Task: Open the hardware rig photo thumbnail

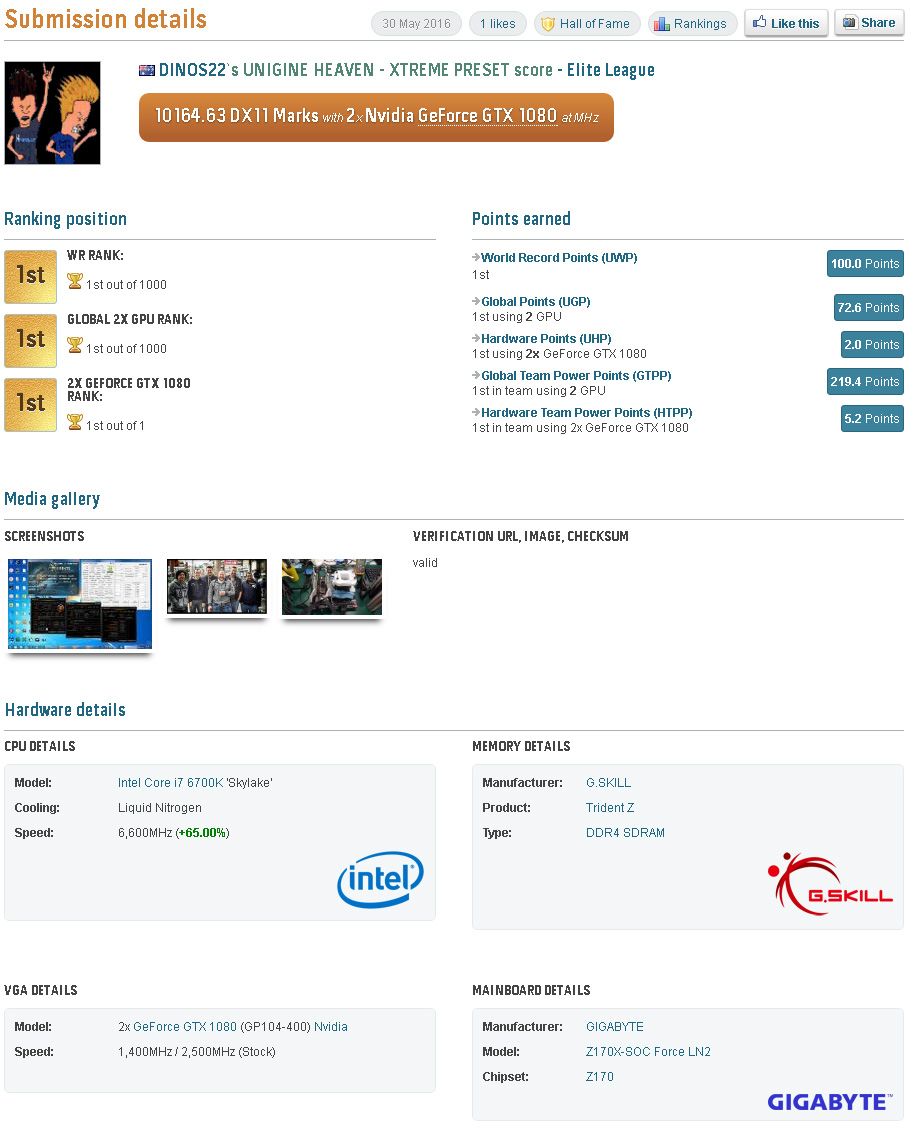Action: [331, 586]
